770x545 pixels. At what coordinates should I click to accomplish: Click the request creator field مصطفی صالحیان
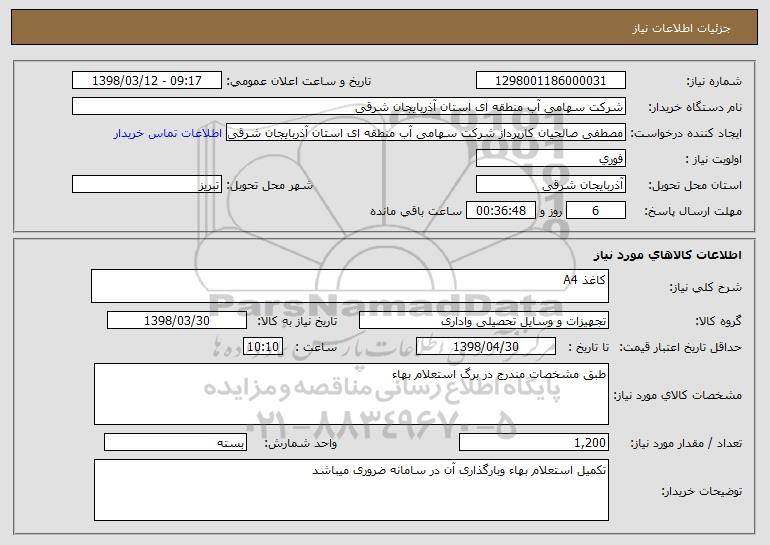tap(426, 133)
